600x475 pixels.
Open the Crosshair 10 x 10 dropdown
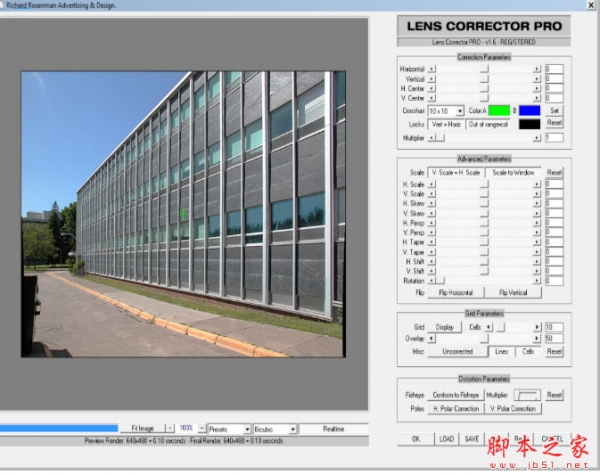446,111
